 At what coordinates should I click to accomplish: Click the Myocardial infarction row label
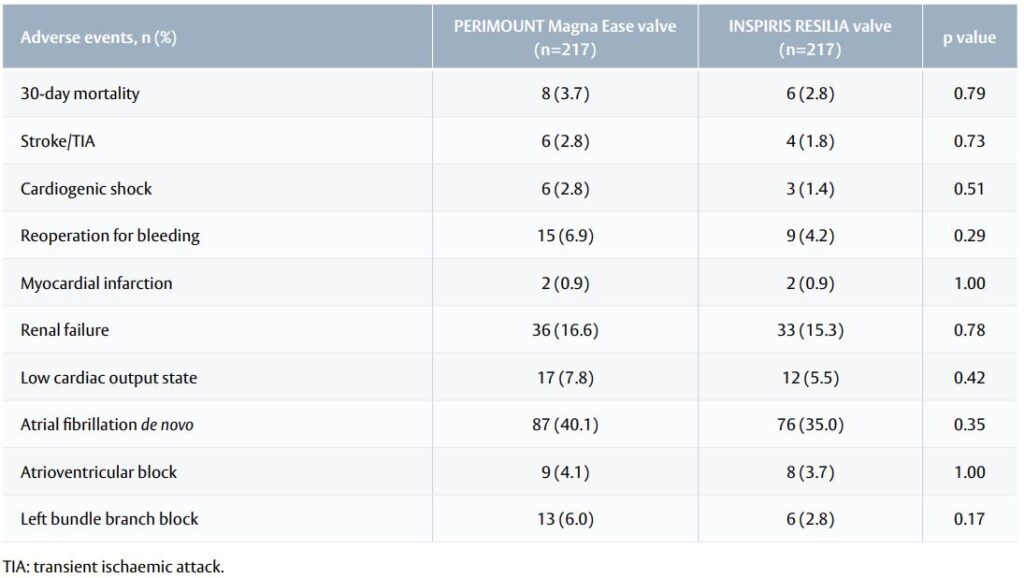pyautogui.click(x=96, y=283)
